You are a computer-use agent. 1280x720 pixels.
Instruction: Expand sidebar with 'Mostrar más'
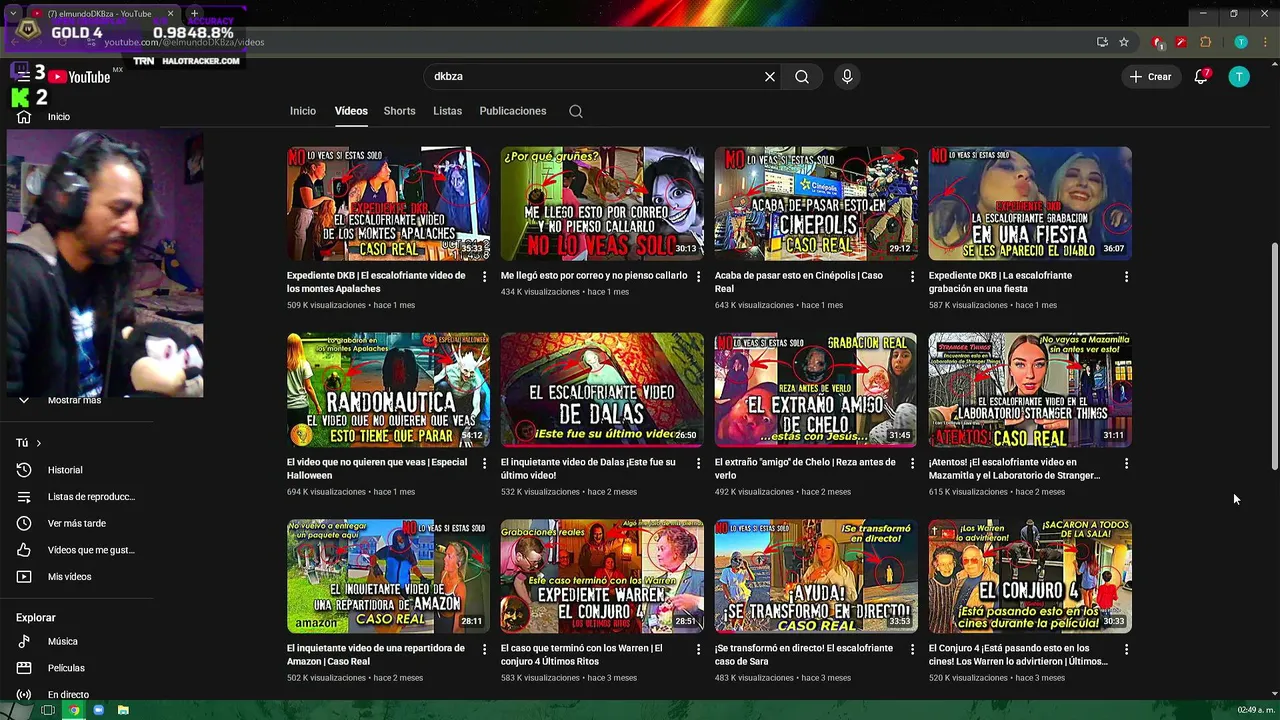click(x=74, y=400)
